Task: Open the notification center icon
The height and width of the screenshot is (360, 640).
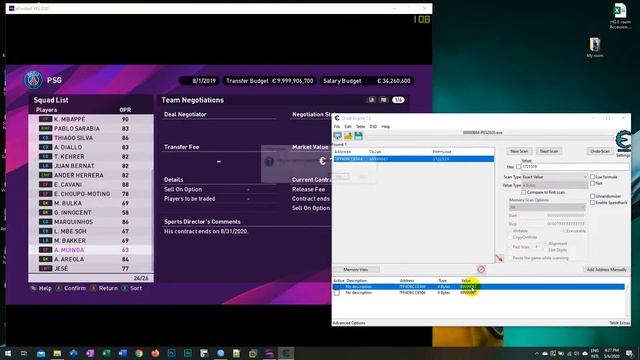Action: pos(630,353)
